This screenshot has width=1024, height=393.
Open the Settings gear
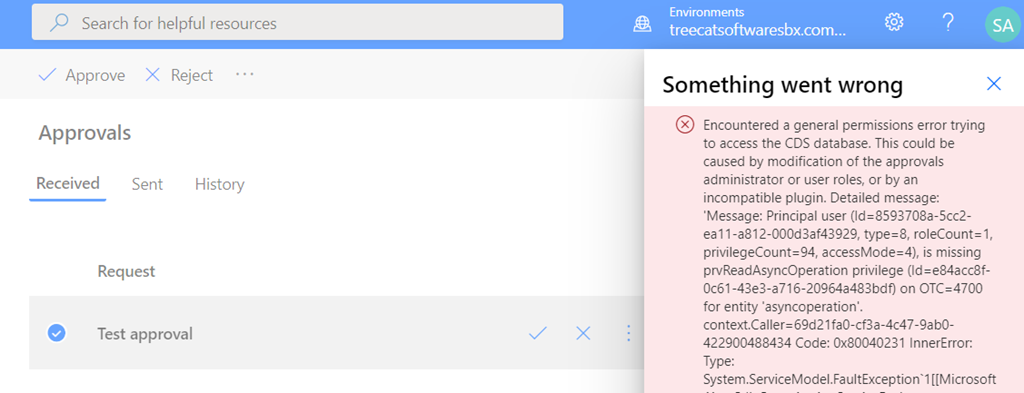click(893, 22)
